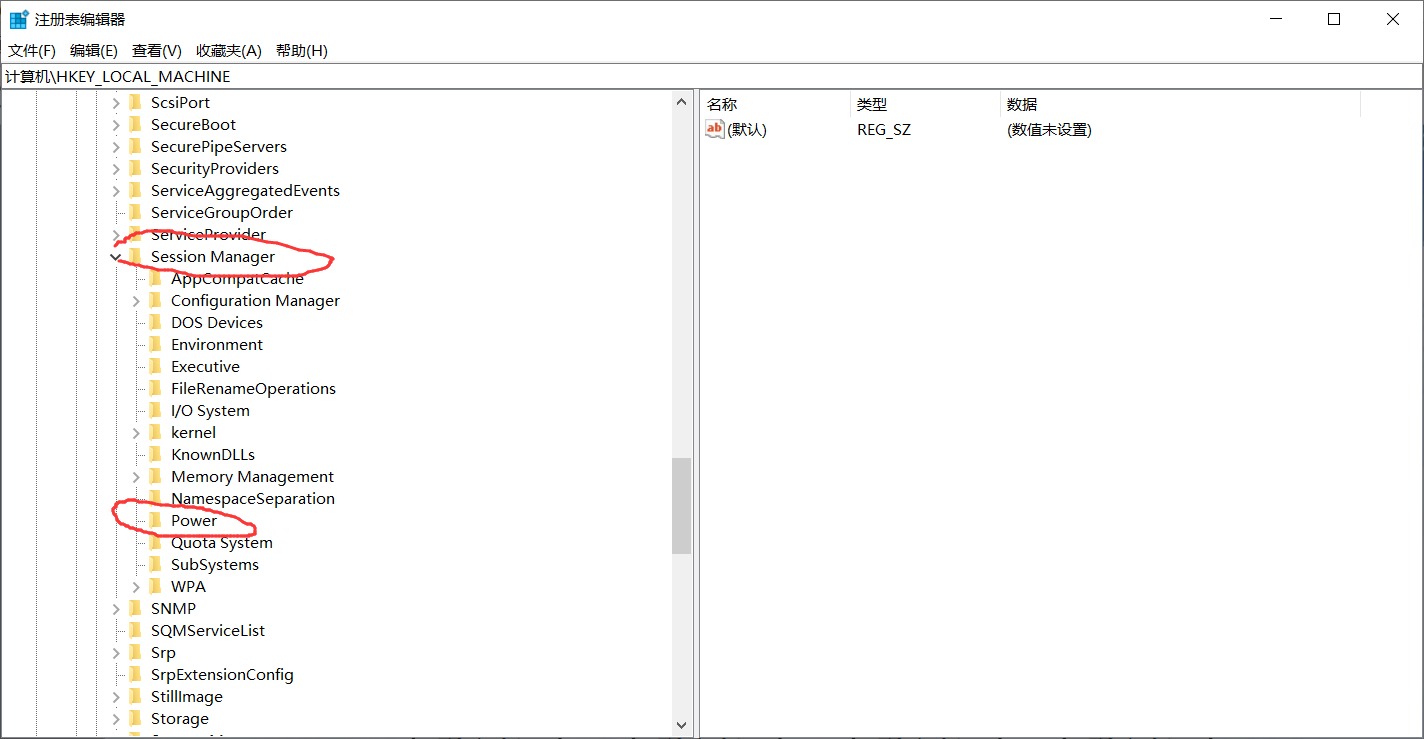The width and height of the screenshot is (1424, 739).
Task: Click the 名称 column header
Action: pos(775,104)
